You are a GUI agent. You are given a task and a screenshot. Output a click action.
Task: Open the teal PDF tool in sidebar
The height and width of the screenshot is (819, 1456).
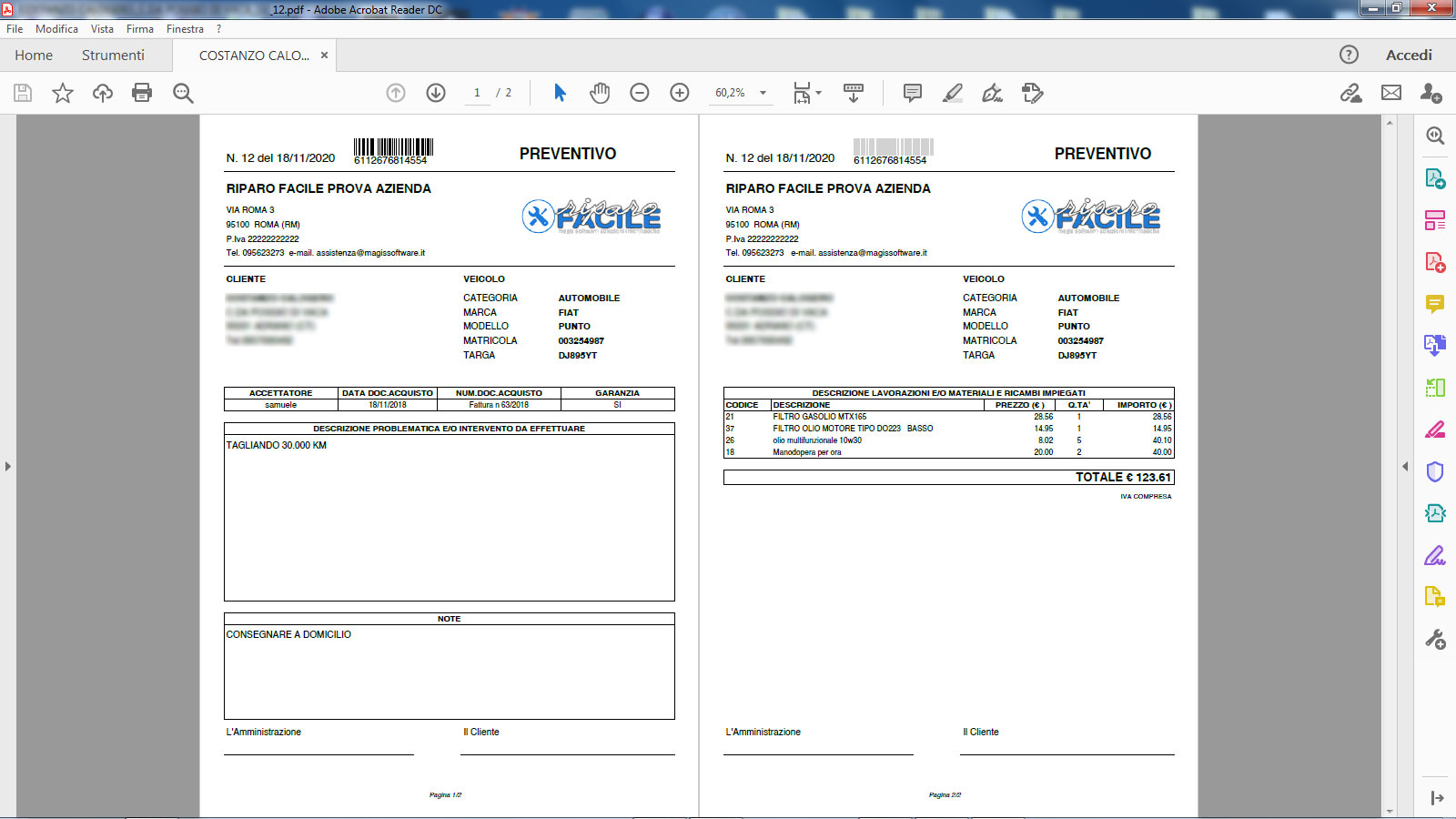tap(1435, 513)
